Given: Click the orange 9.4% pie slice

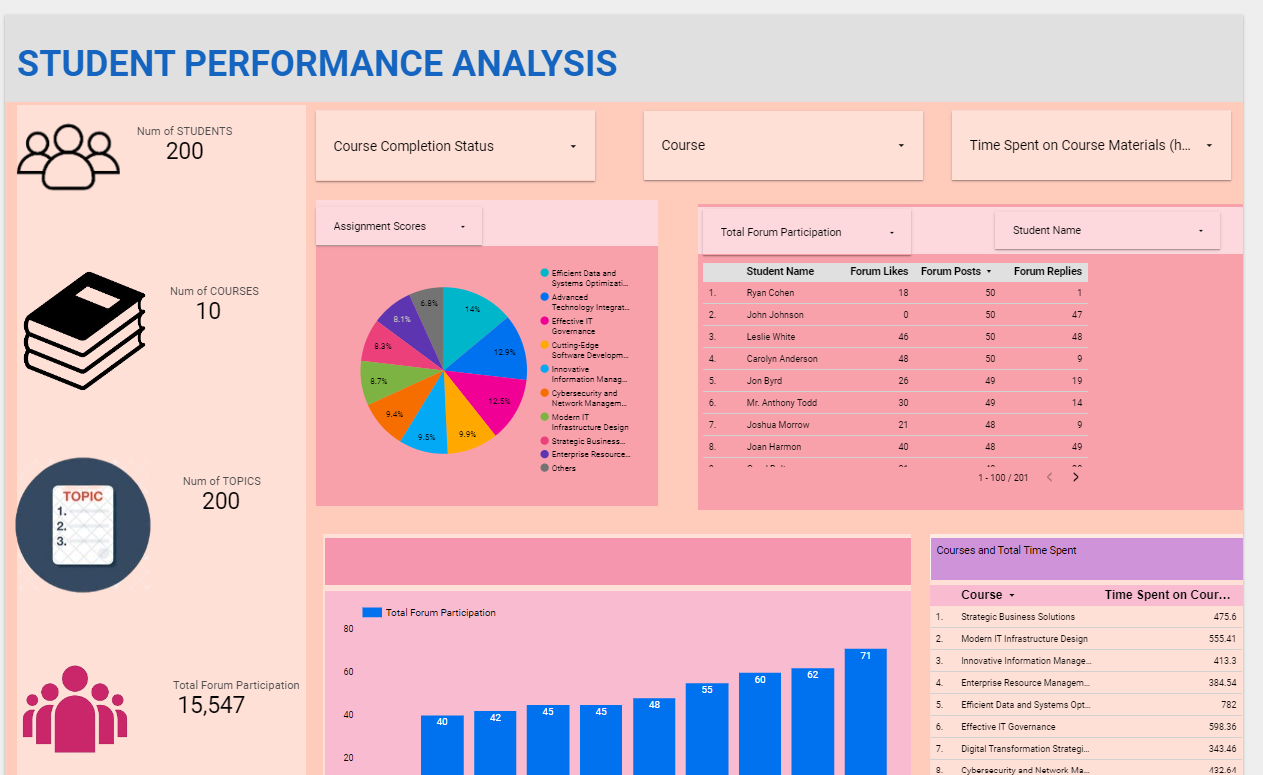Looking at the screenshot, I should click(x=402, y=407).
